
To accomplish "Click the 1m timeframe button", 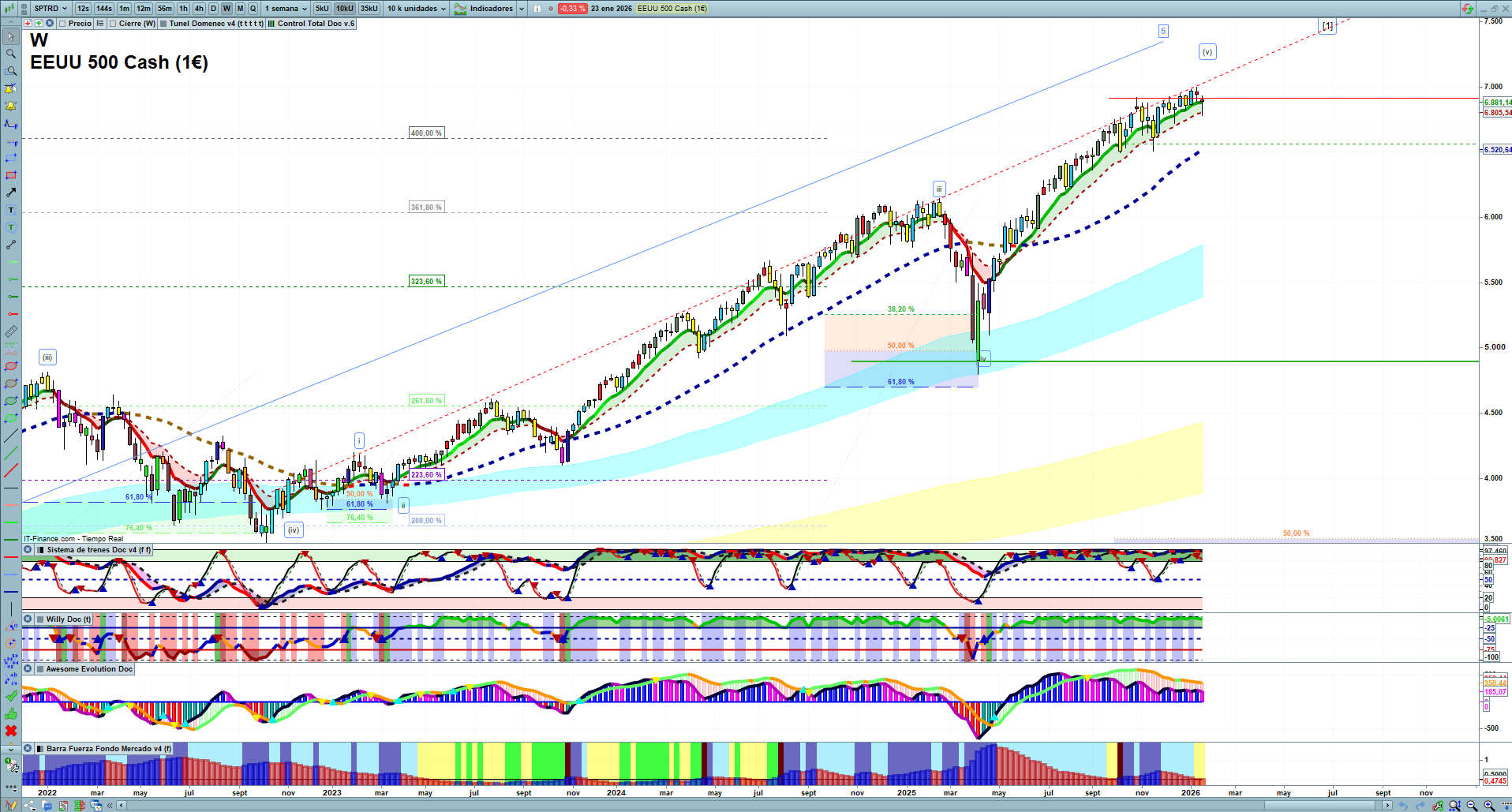I will pyautogui.click(x=125, y=9).
